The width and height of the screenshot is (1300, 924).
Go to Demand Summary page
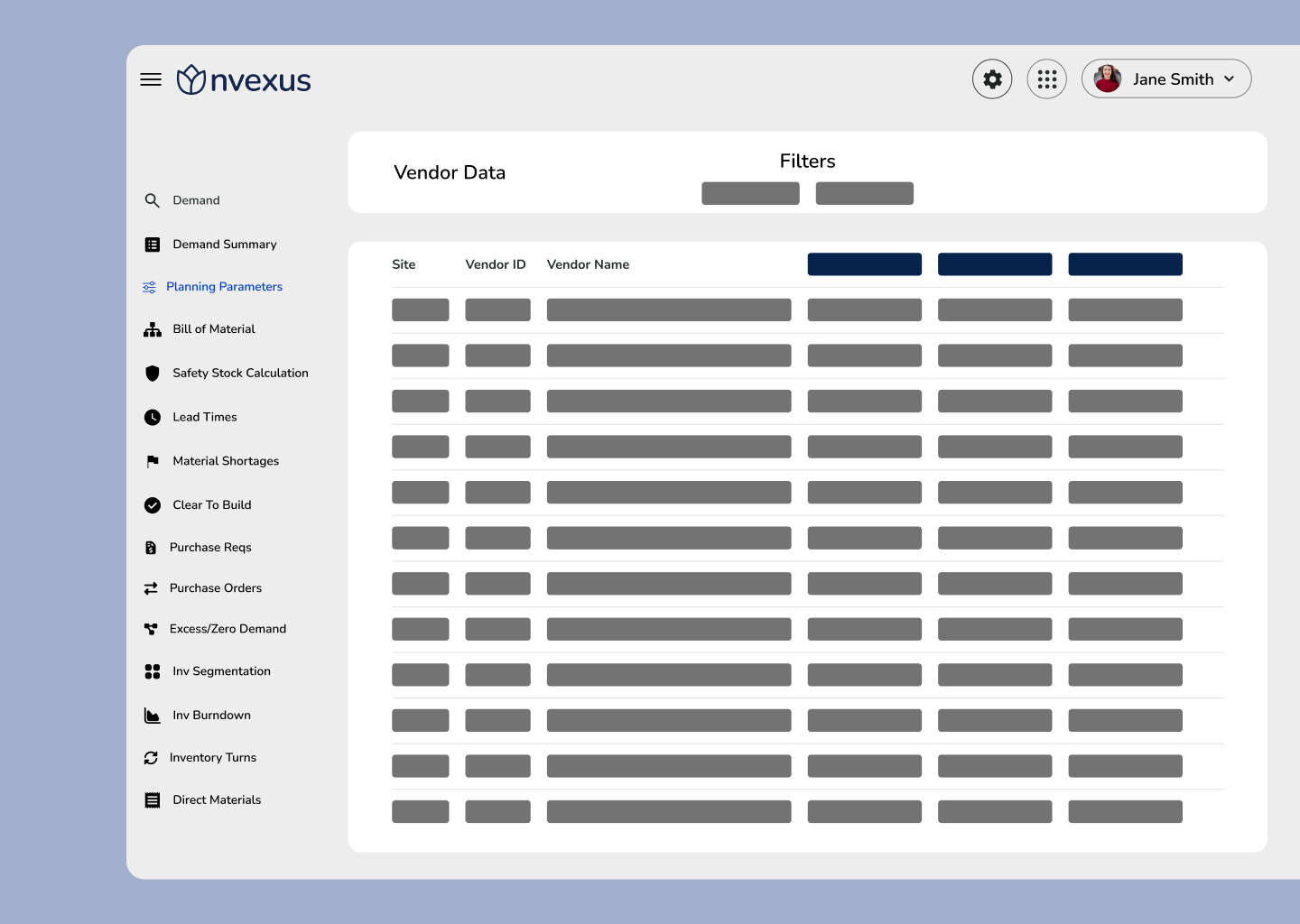point(225,245)
